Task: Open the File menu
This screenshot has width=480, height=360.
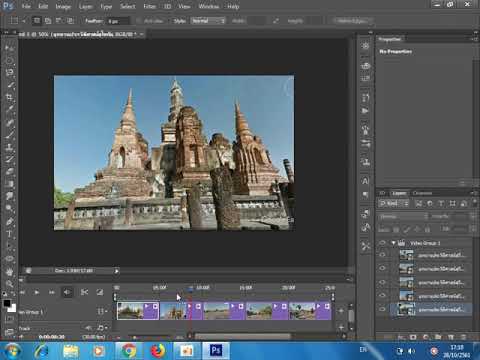Action: [x=26, y=6]
